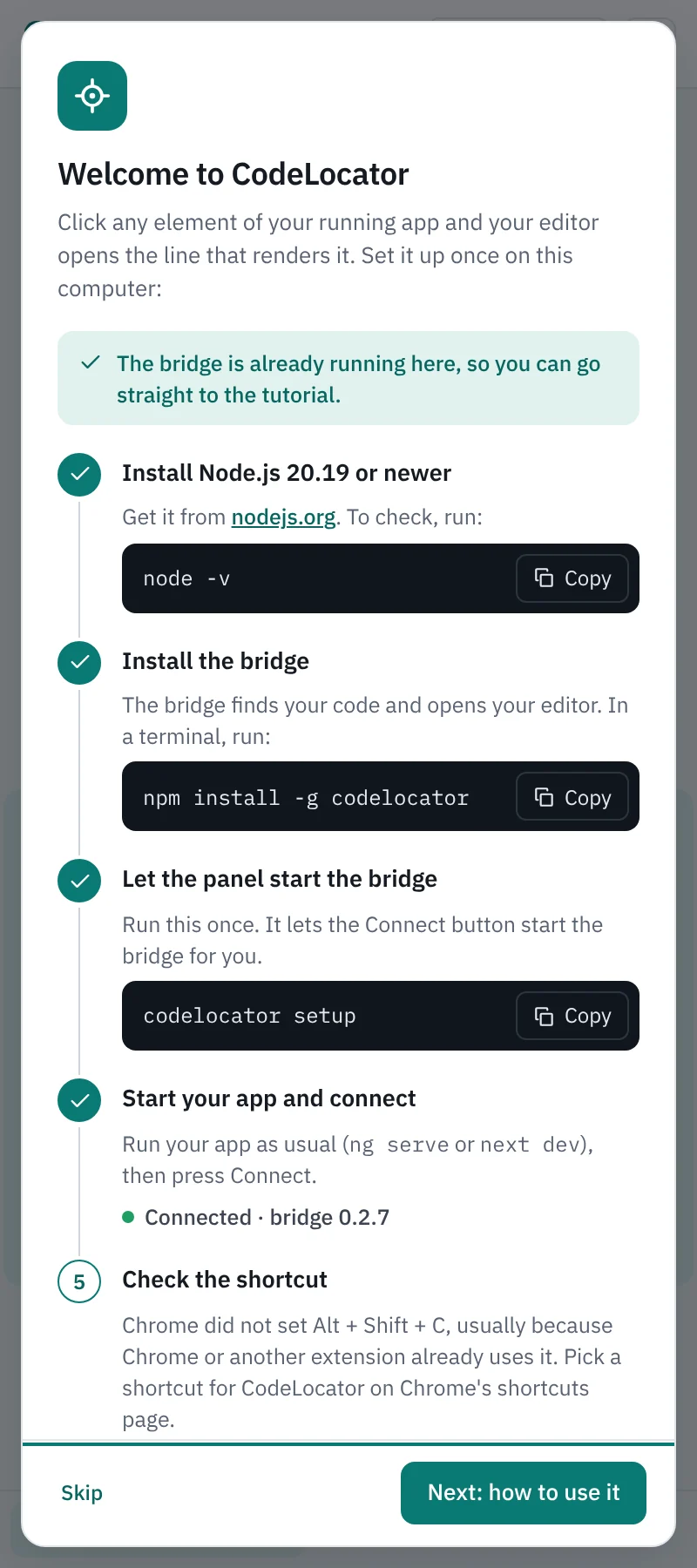Screen dimensions: 697x1568
Task: Click the checkmark icon beside Install Node.js step
Action: pyautogui.click(x=79, y=475)
